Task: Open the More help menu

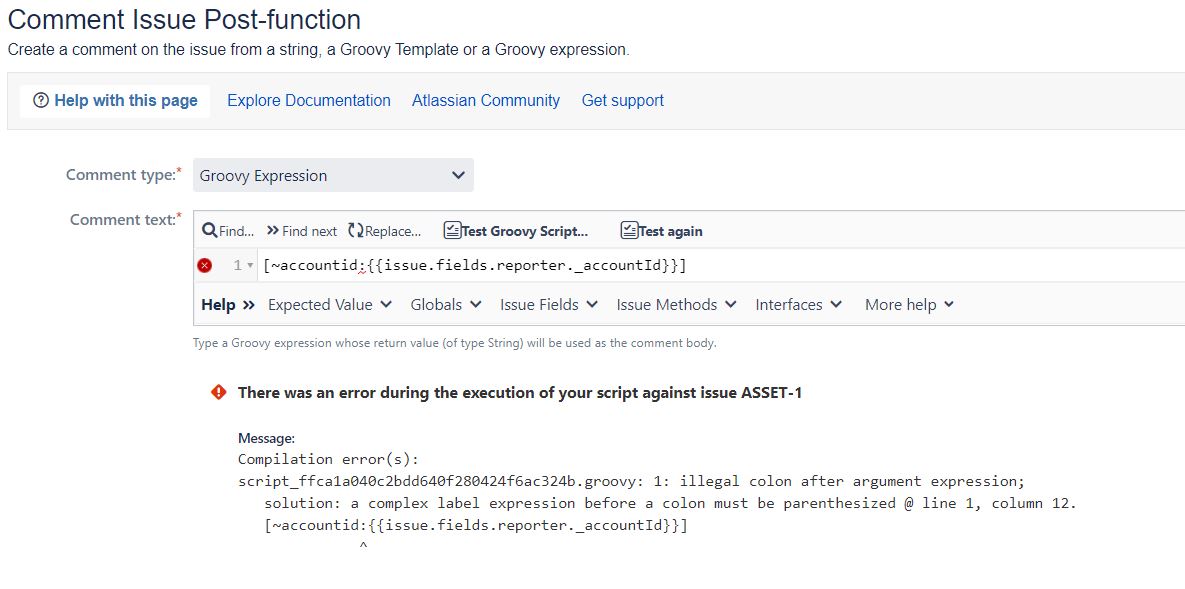Action: (907, 304)
